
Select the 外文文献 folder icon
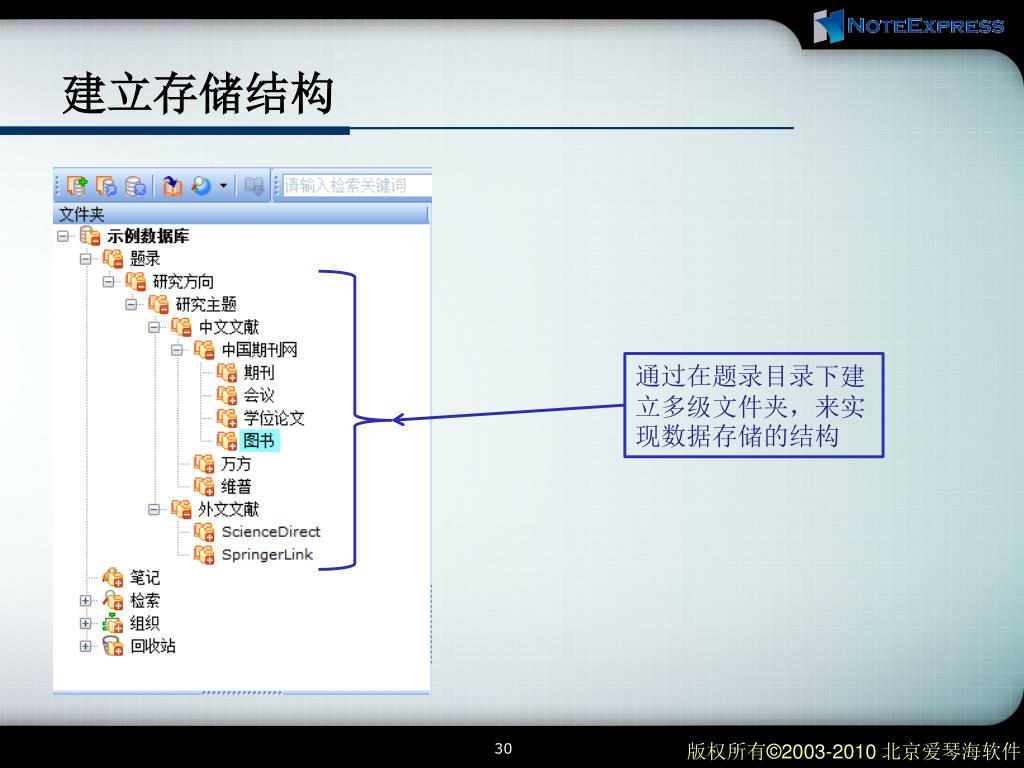pyautogui.click(x=182, y=509)
